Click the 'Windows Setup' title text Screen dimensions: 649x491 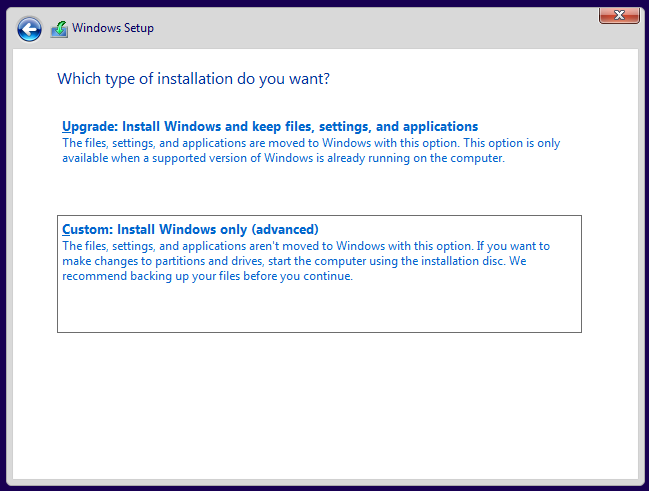coord(113,29)
